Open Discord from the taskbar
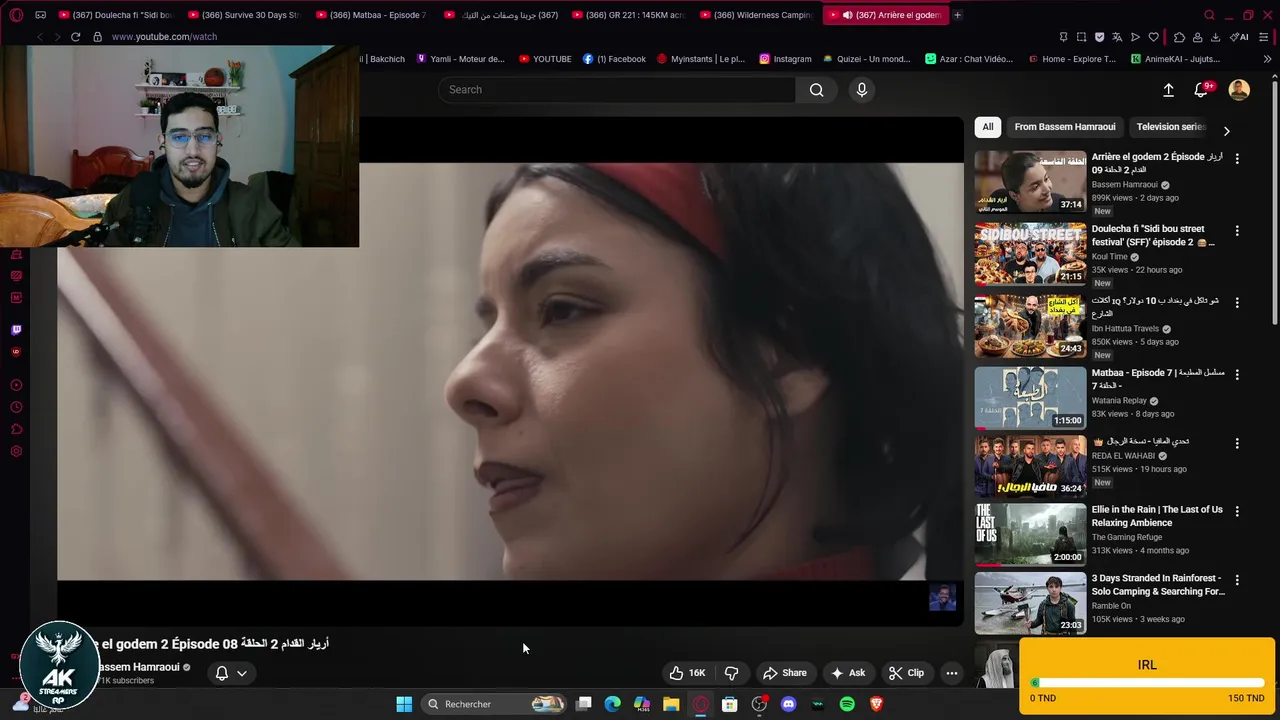 coord(788,704)
